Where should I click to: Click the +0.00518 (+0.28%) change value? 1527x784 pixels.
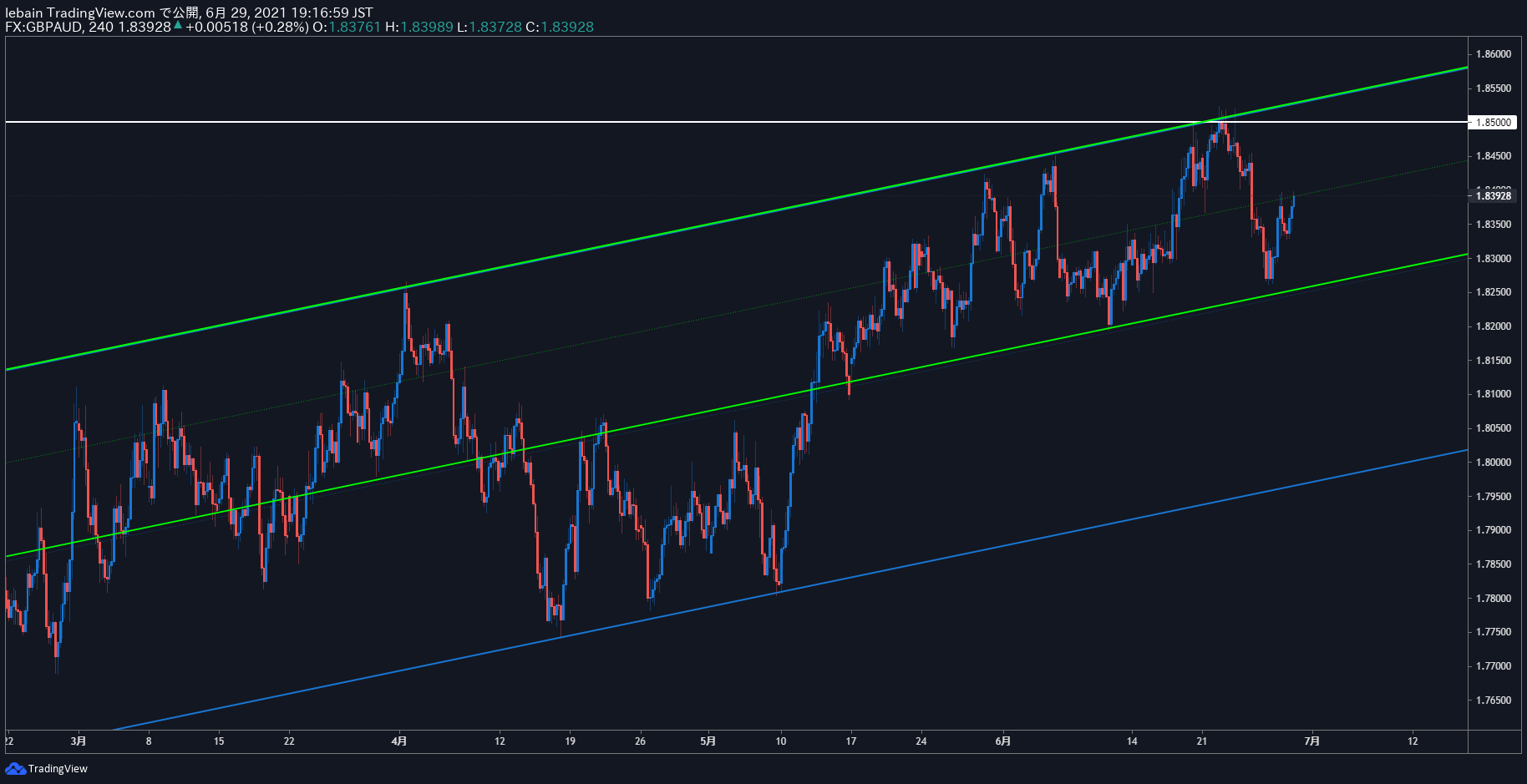point(247,27)
